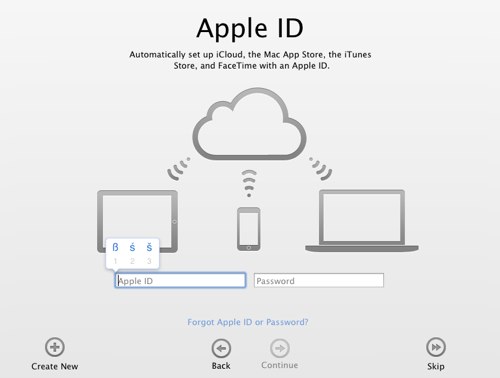
Task: Click the Continue arrow icon
Action: [280, 348]
